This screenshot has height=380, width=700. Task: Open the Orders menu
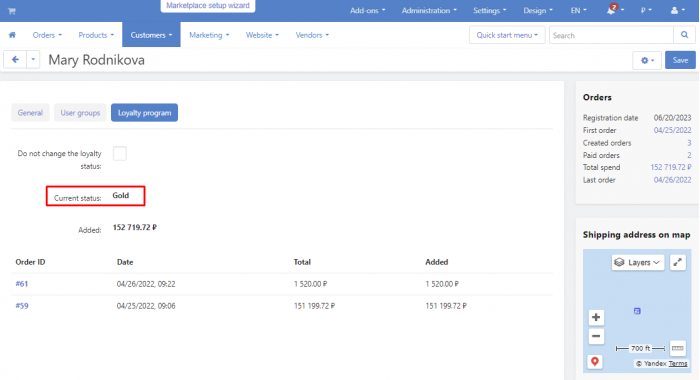47,35
